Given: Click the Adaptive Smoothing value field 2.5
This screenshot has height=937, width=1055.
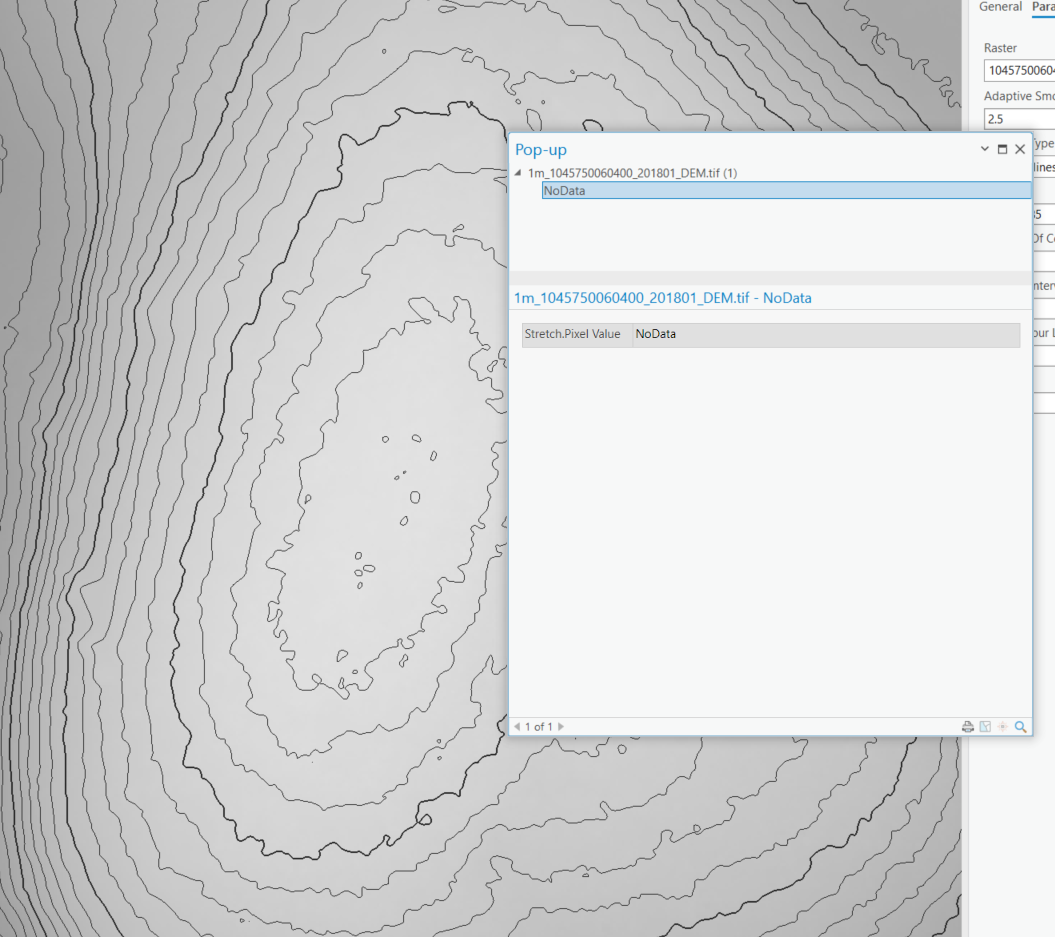Looking at the screenshot, I should [1019, 119].
